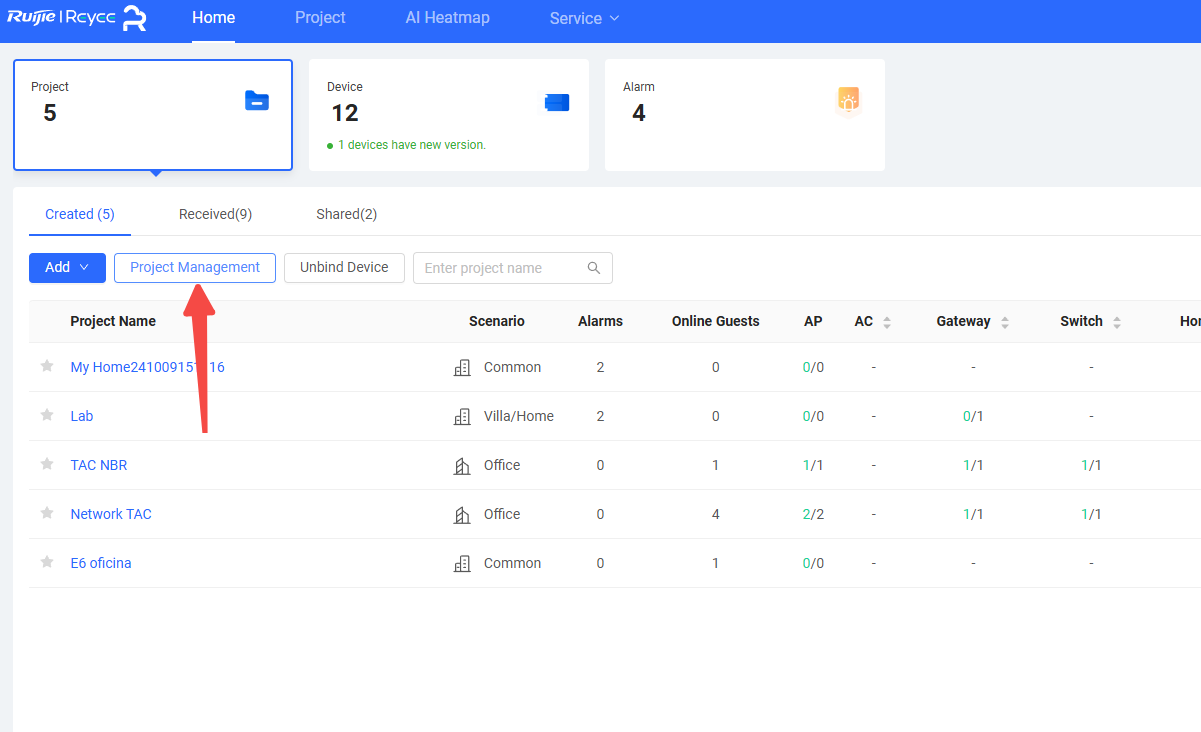Open the Network TAC project link
Image resolution: width=1201 pixels, height=732 pixels.
[x=111, y=514]
